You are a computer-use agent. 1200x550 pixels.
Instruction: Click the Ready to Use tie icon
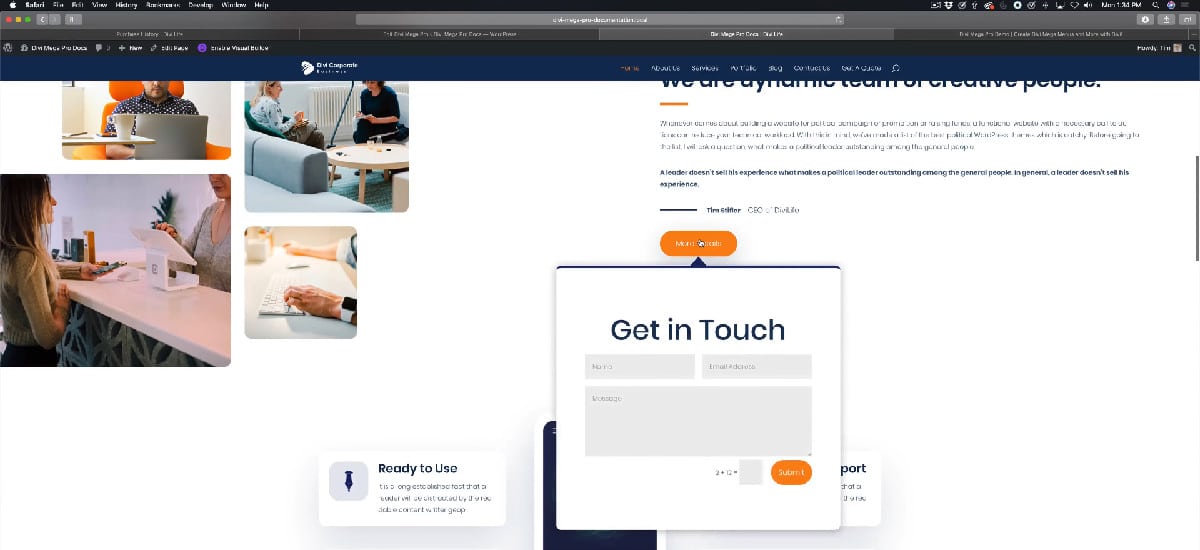[x=348, y=481]
